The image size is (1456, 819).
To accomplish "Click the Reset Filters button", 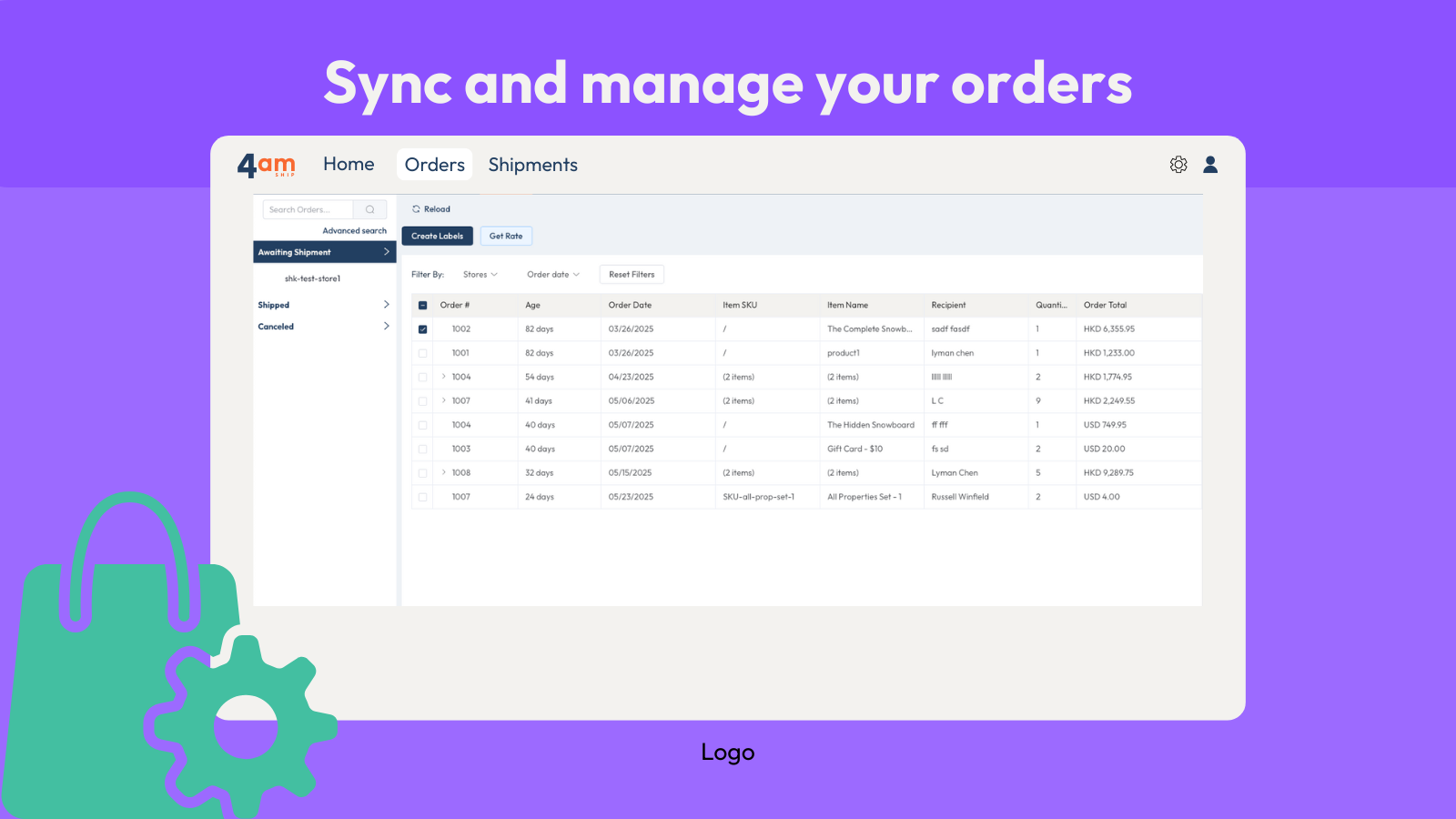I will (632, 274).
